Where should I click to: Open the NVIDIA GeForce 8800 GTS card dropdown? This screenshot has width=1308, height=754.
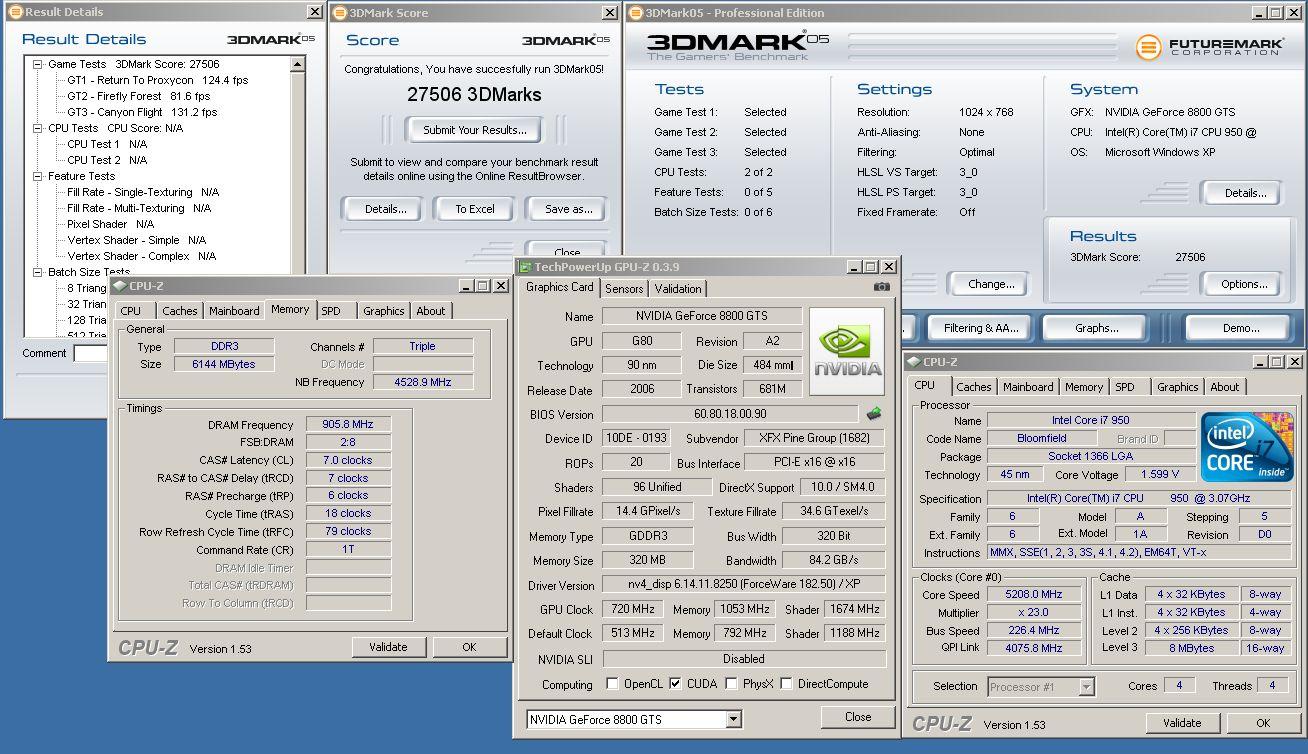(x=733, y=719)
